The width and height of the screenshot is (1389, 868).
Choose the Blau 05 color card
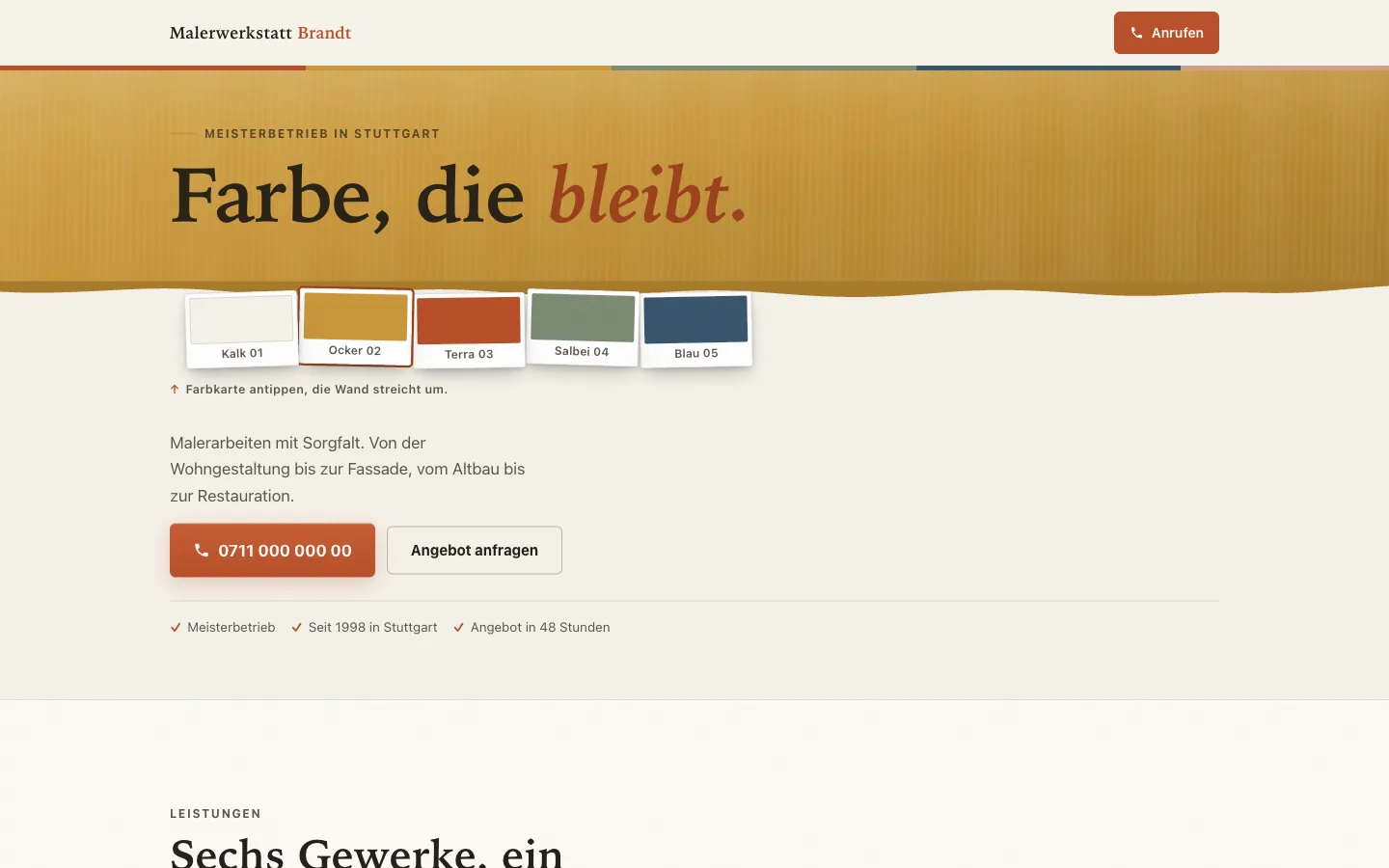[695, 330]
